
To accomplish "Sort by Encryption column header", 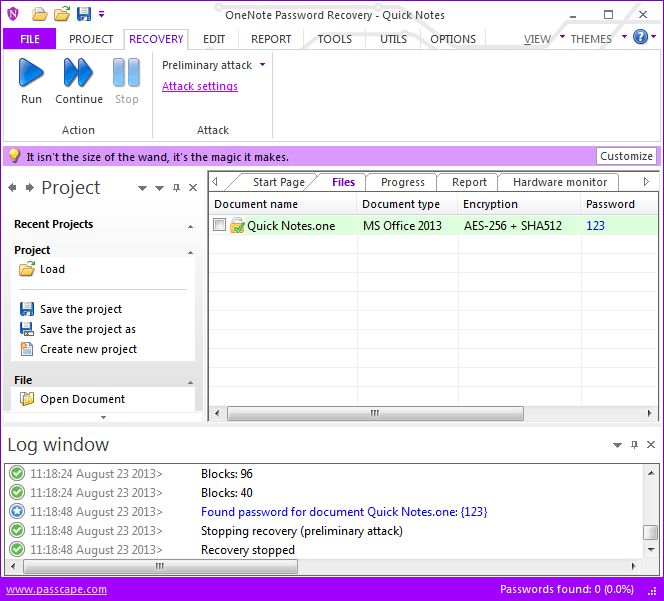I will point(519,204).
